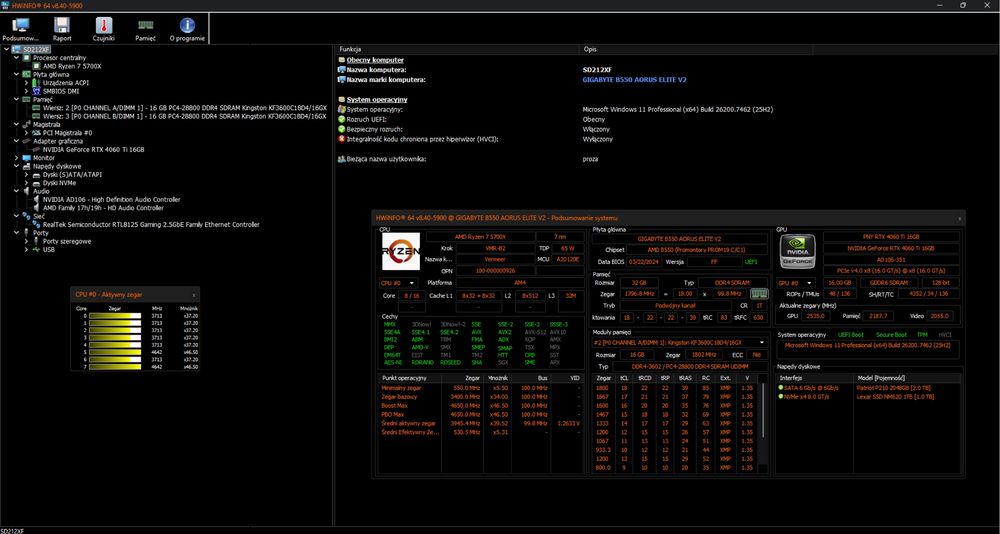The image size is (1000, 534).
Task: Click the Płyta główna board icon
Action: tap(26, 74)
